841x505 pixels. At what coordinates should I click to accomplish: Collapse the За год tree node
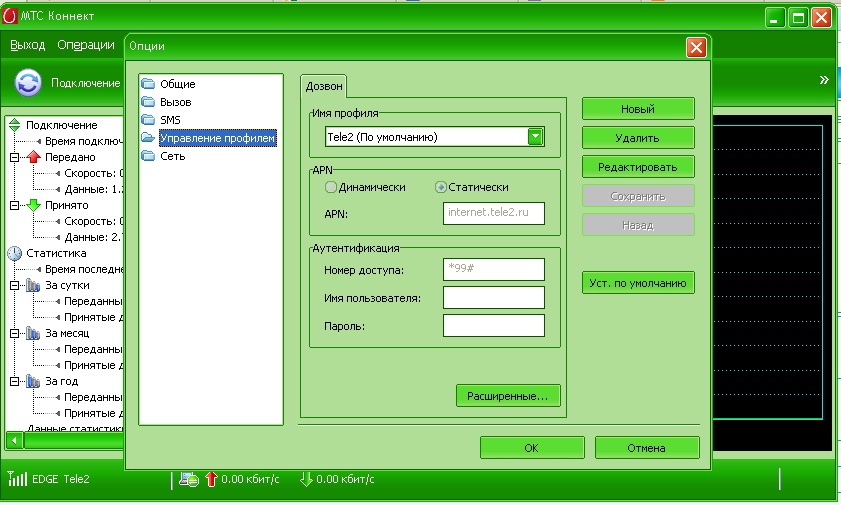[x=14, y=382]
